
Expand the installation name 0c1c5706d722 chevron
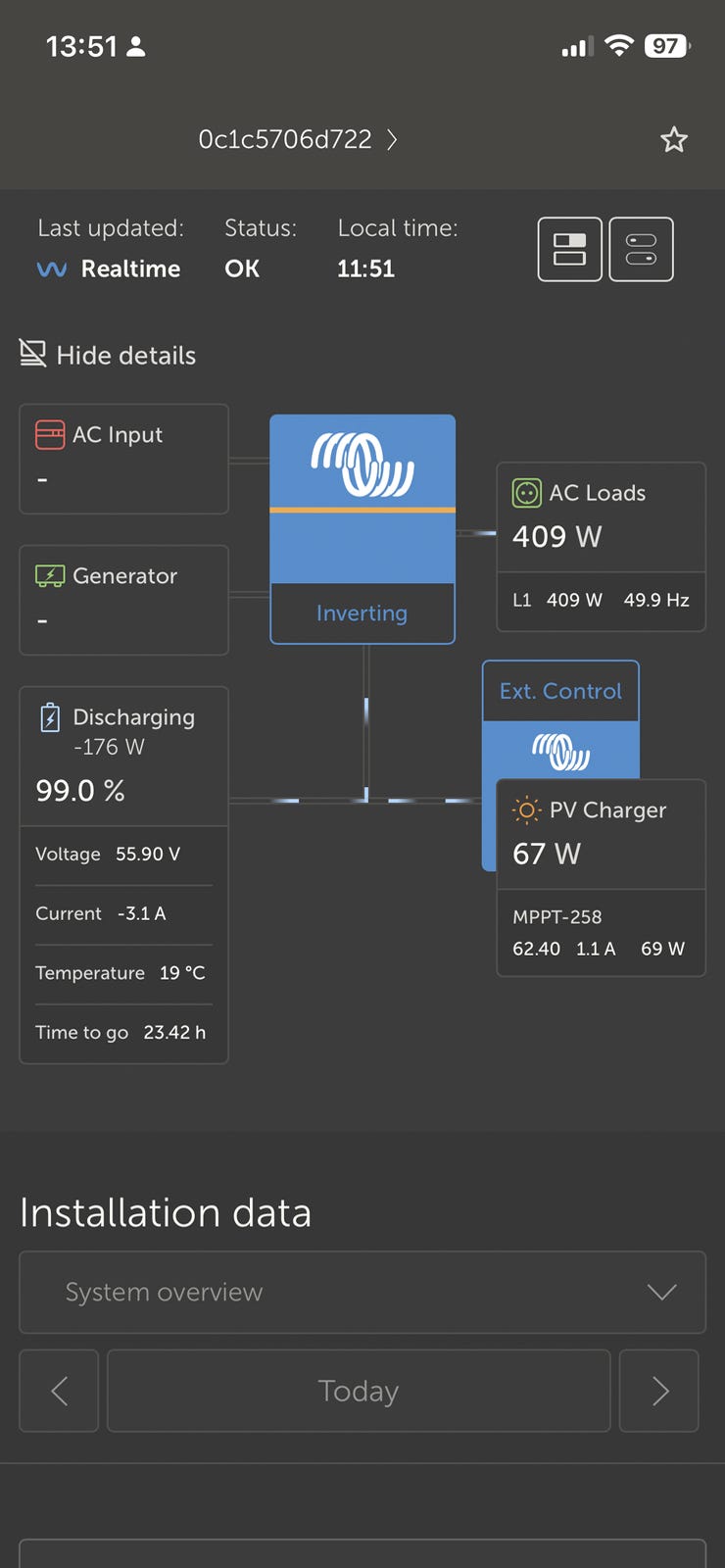click(x=392, y=139)
